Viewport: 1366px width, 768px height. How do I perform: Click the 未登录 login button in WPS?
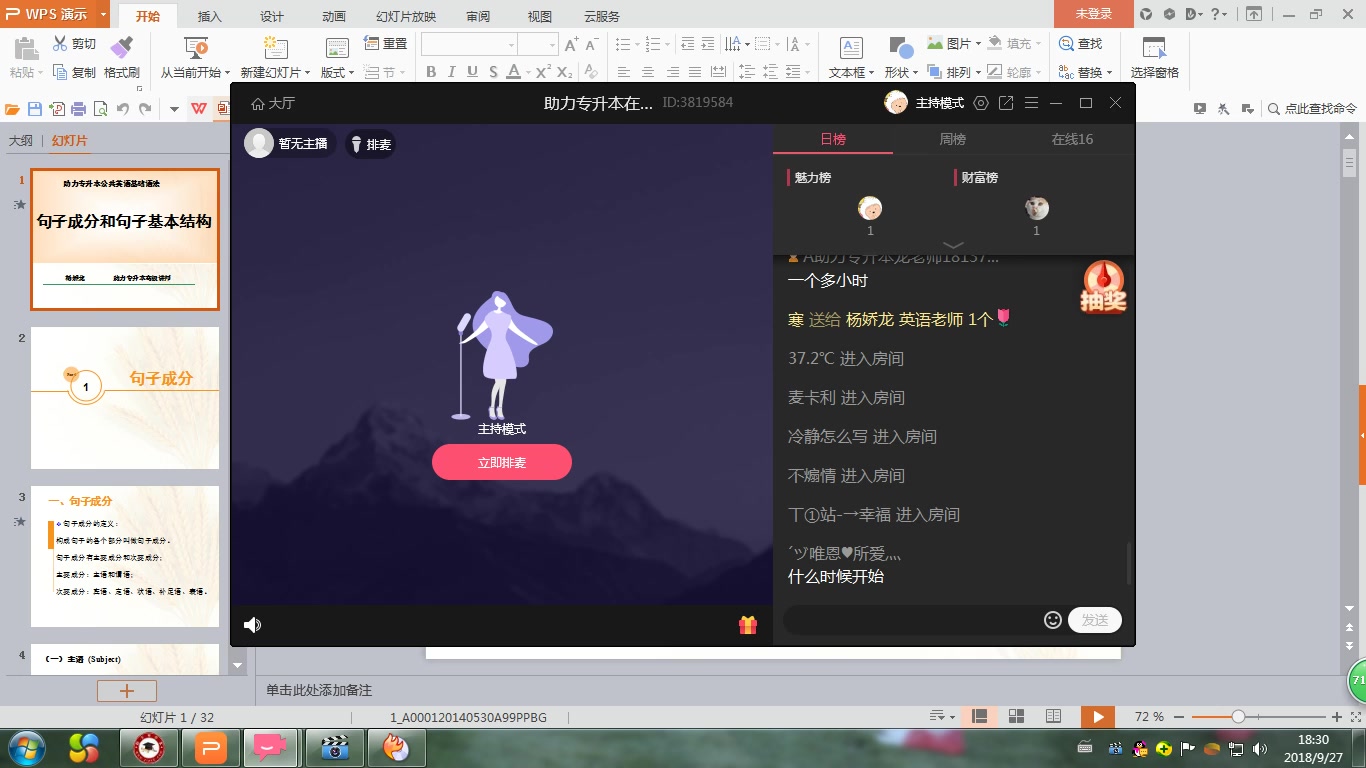point(1093,14)
